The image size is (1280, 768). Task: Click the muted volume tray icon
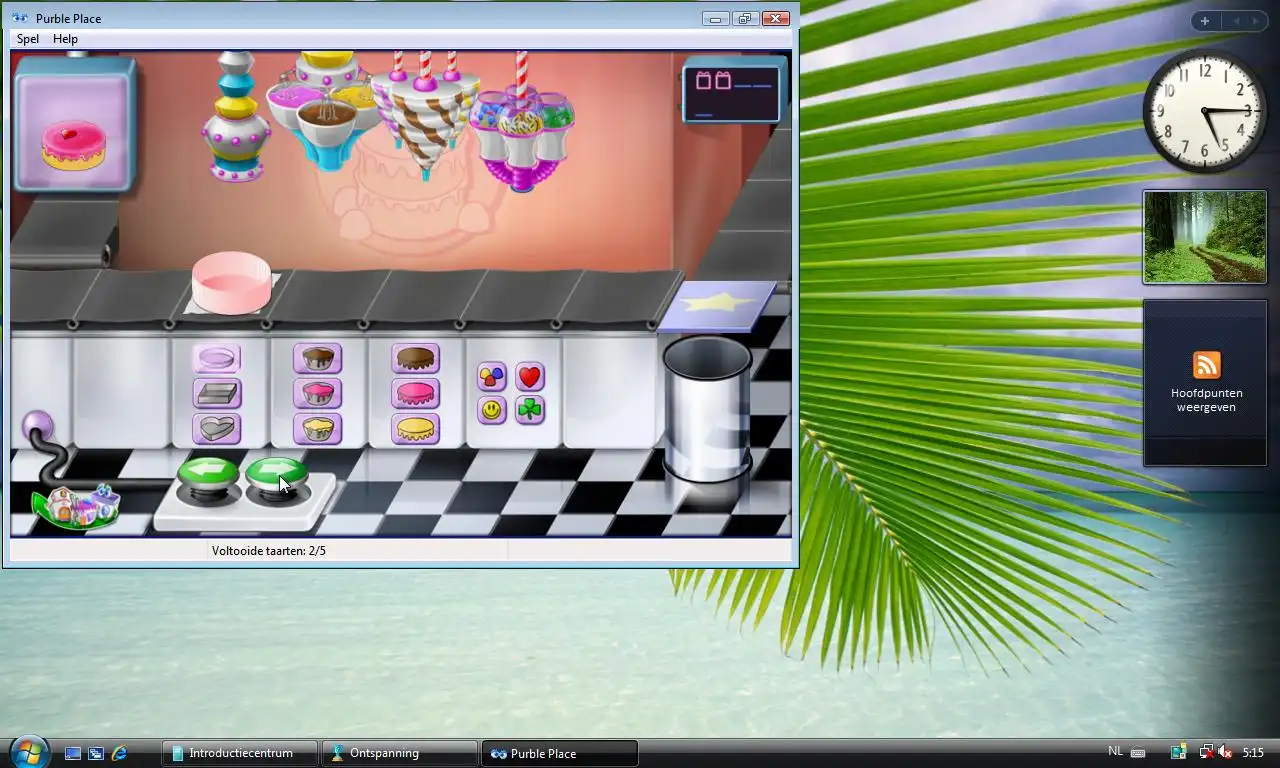(1224, 752)
